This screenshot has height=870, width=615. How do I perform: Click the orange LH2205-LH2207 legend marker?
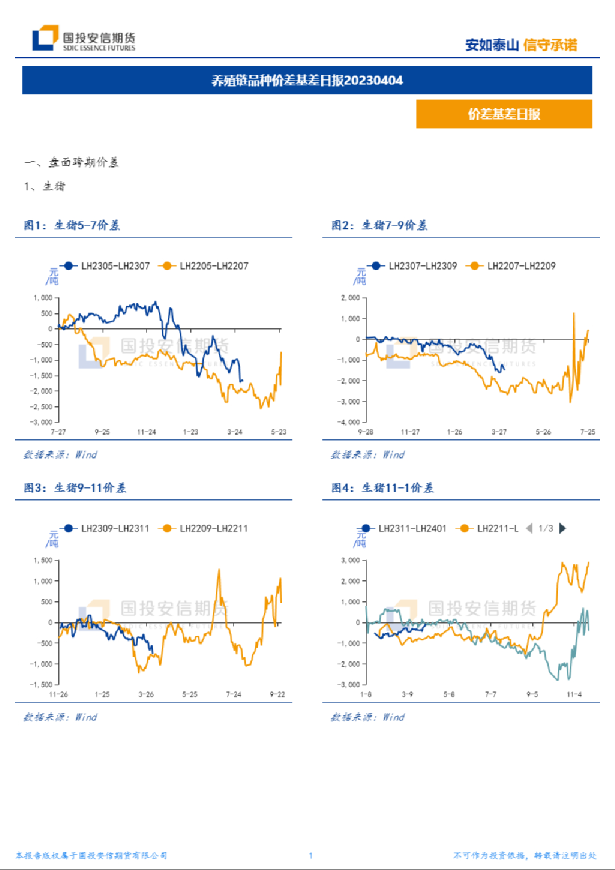coord(167,265)
